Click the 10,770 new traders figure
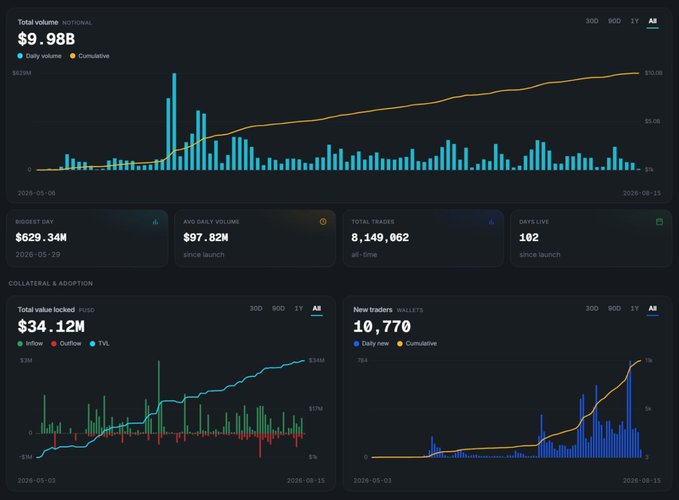The height and width of the screenshot is (500, 679). click(382, 326)
